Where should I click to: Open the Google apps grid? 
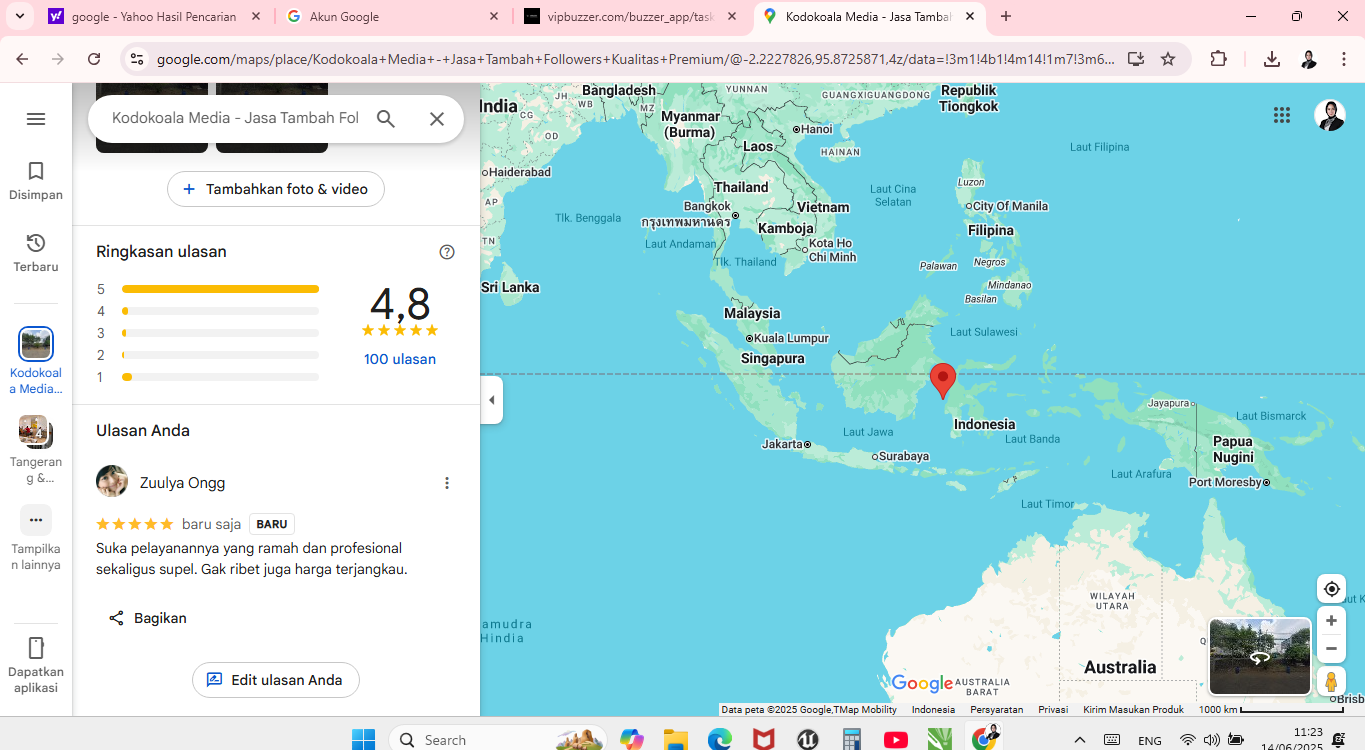[1282, 115]
